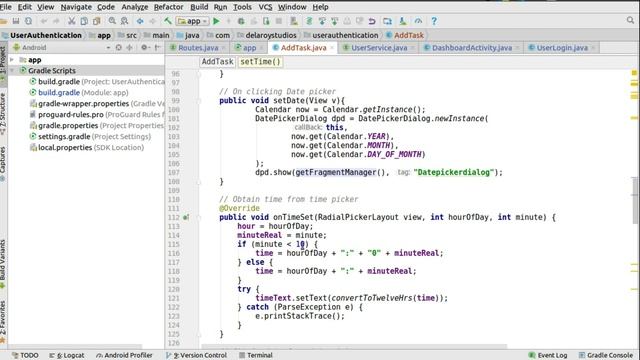Toggle code folding at line 99

tap(199, 100)
